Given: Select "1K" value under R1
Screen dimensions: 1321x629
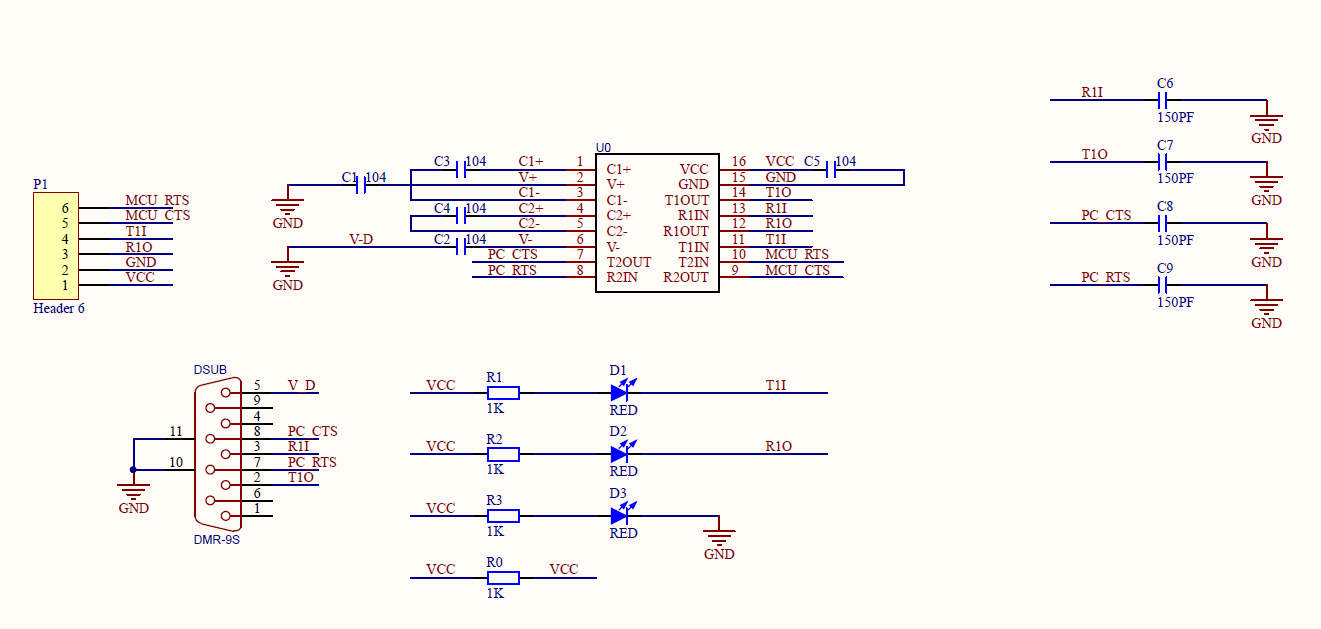Looking at the screenshot, I should [495, 408].
